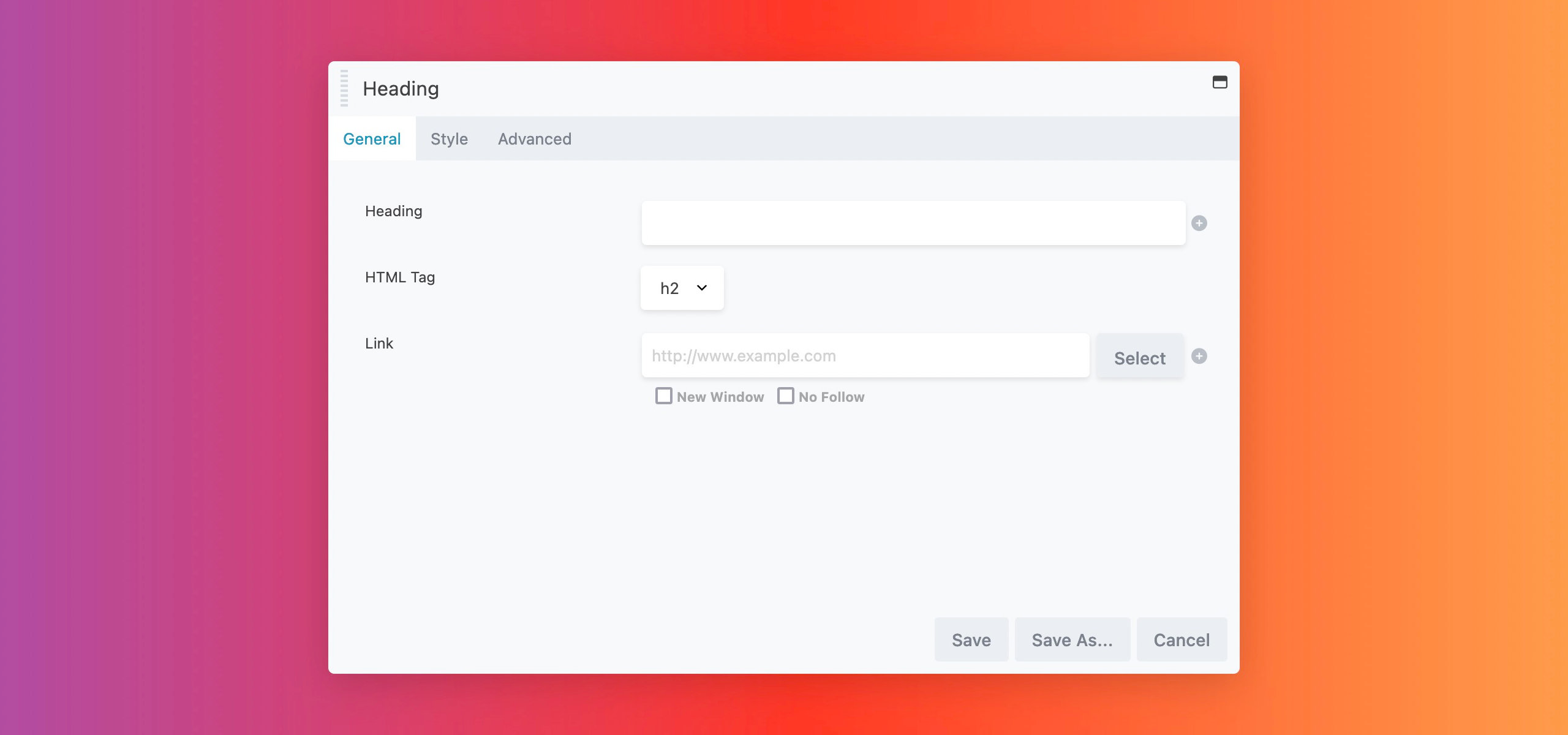Click the plus icon beside the Link field

(x=1200, y=356)
